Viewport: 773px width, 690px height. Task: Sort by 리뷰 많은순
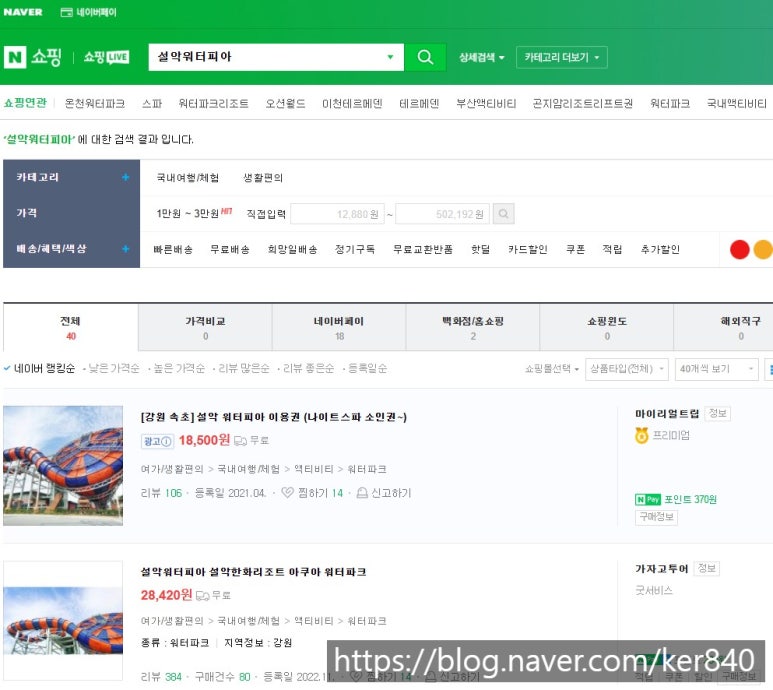[244, 369]
